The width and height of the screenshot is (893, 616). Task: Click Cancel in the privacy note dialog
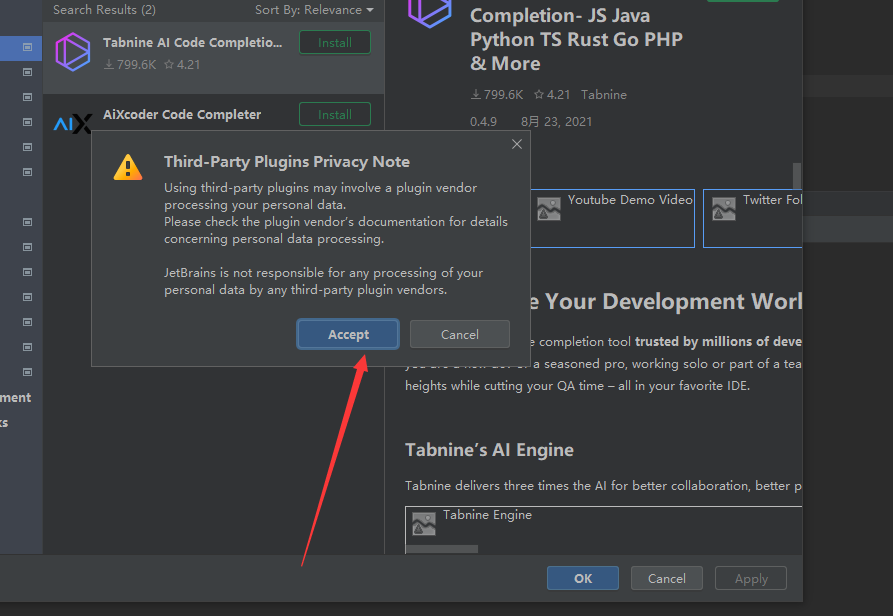(x=460, y=334)
